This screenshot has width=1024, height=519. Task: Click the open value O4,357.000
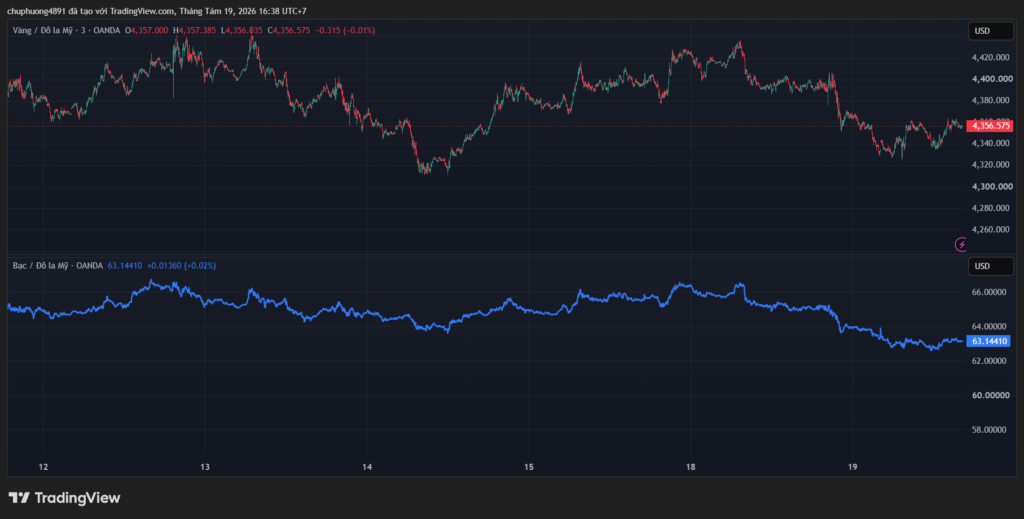coord(146,30)
